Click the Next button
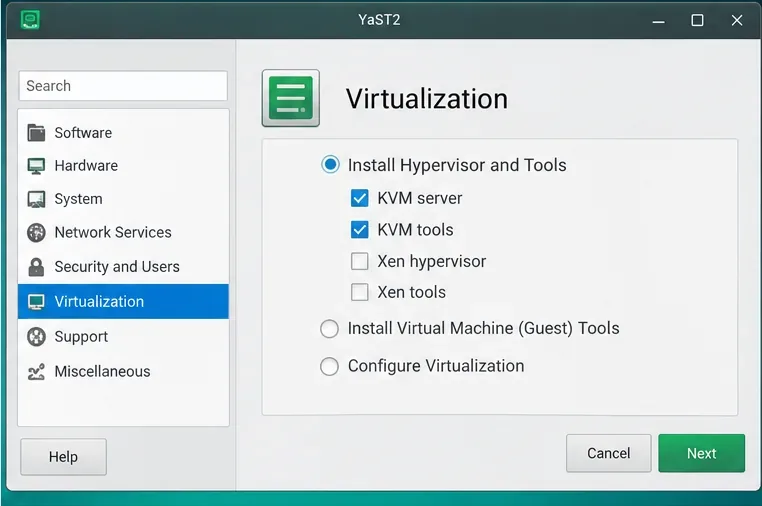 tap(701, 453)
